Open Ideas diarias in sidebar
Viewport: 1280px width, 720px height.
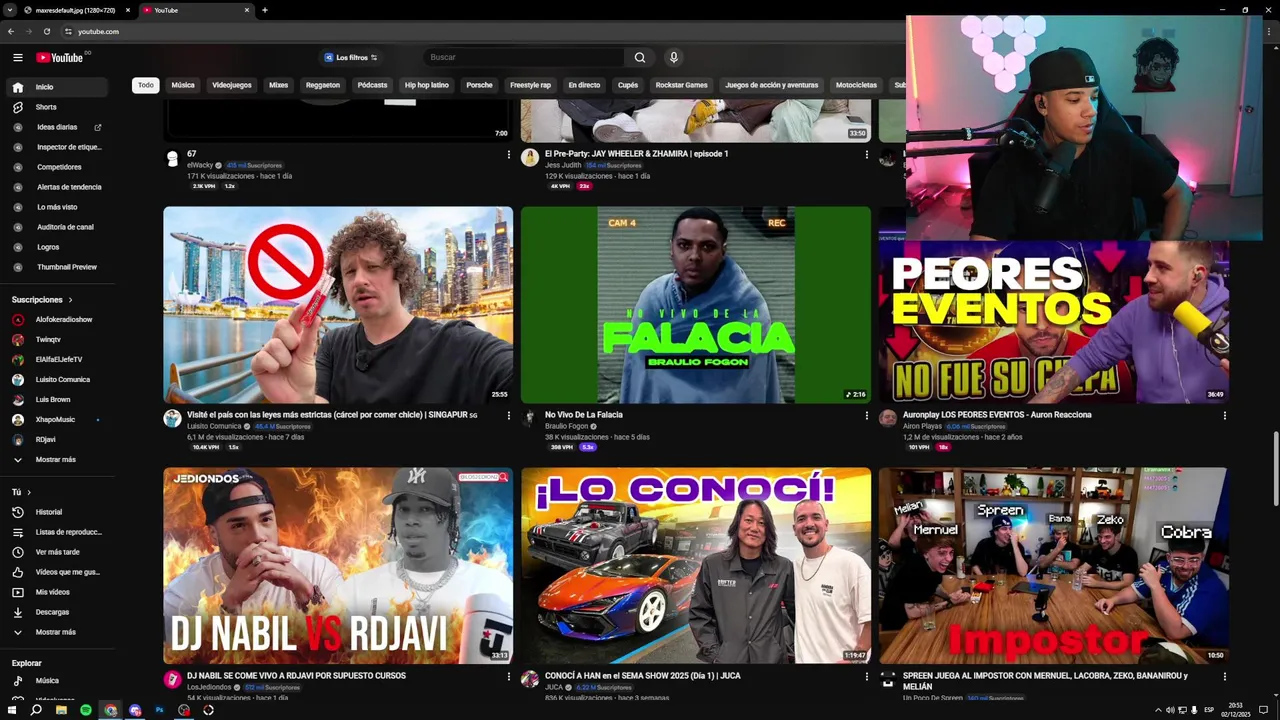pyautogui.click(x=56, y=127)
